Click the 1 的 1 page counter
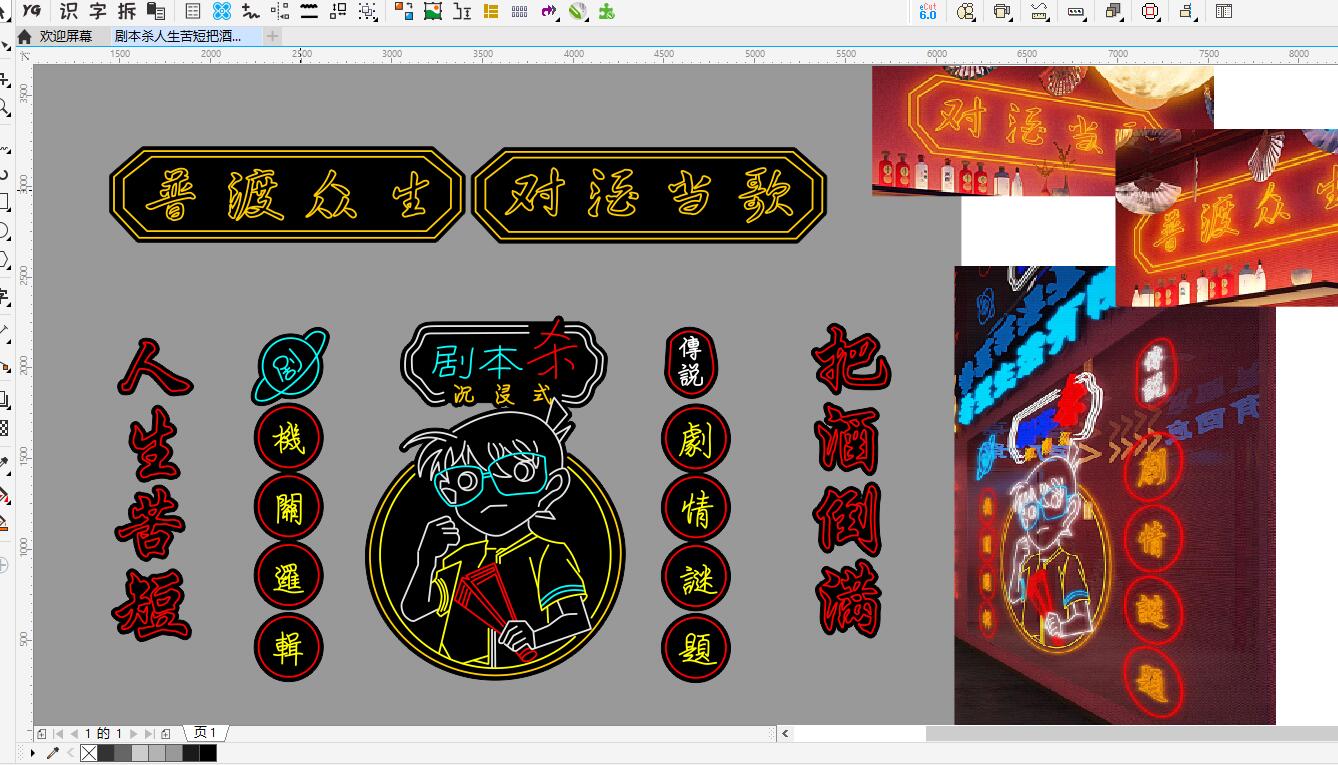This screenshot has width=1338, height=765. click(103, 733)
